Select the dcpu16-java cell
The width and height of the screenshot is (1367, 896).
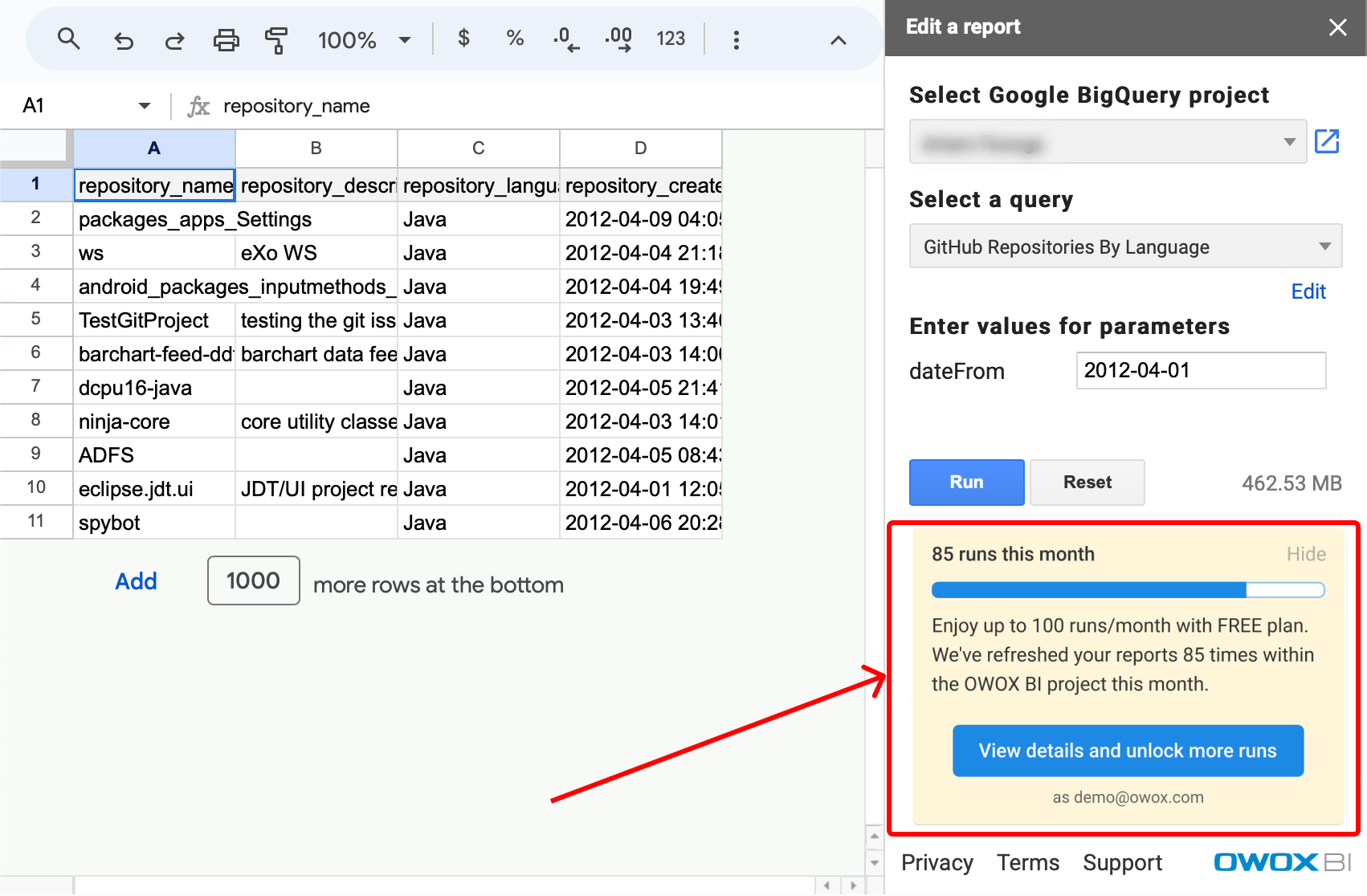tap(154, 388)
